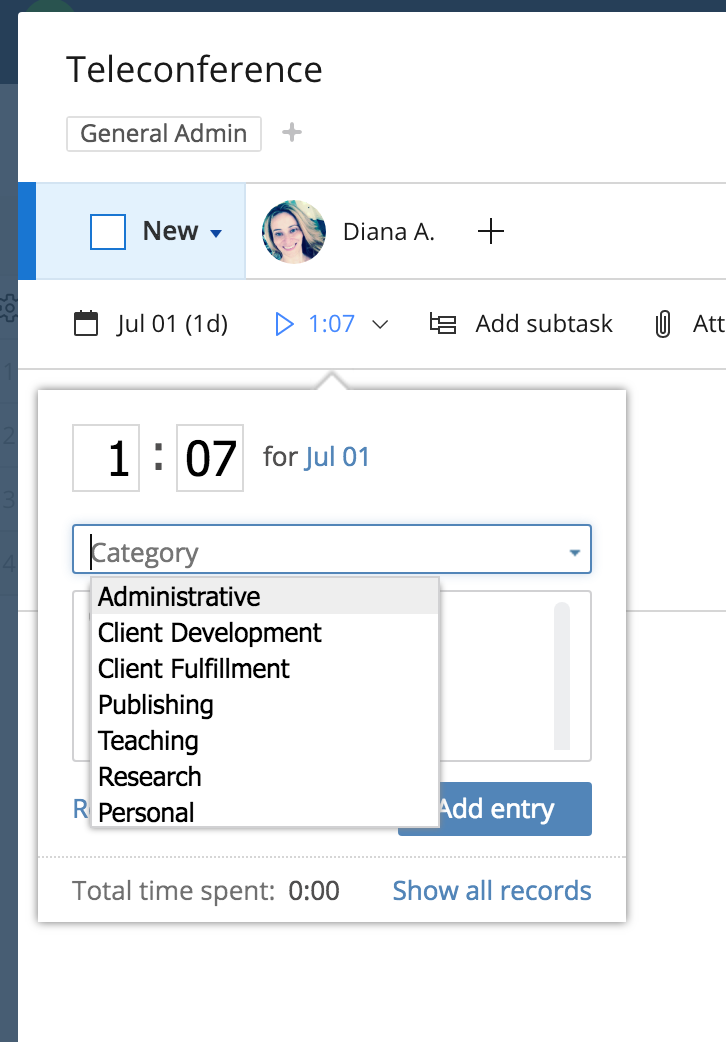Select Research in the dropdown list
The height and width of the screenshot is (1042, 726).
click(x=150, y=777)
